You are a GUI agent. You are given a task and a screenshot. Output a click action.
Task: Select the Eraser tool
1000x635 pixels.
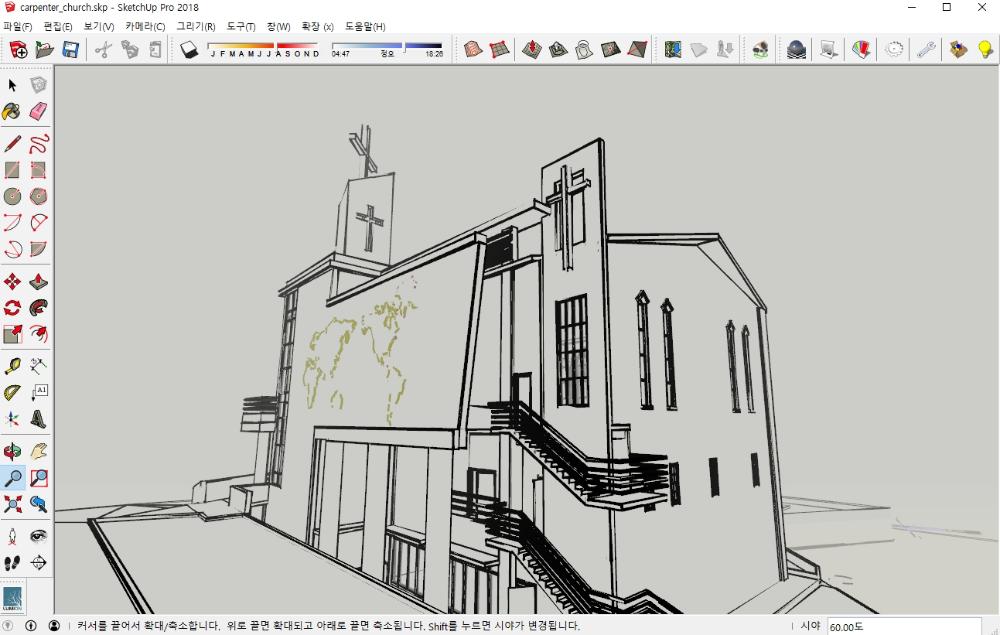pyautogui.click(x=38, y=111)
